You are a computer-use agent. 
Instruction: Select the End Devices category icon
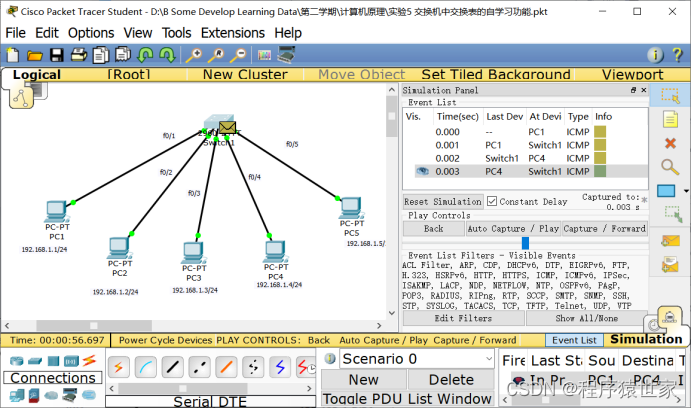tap(17, 394)
